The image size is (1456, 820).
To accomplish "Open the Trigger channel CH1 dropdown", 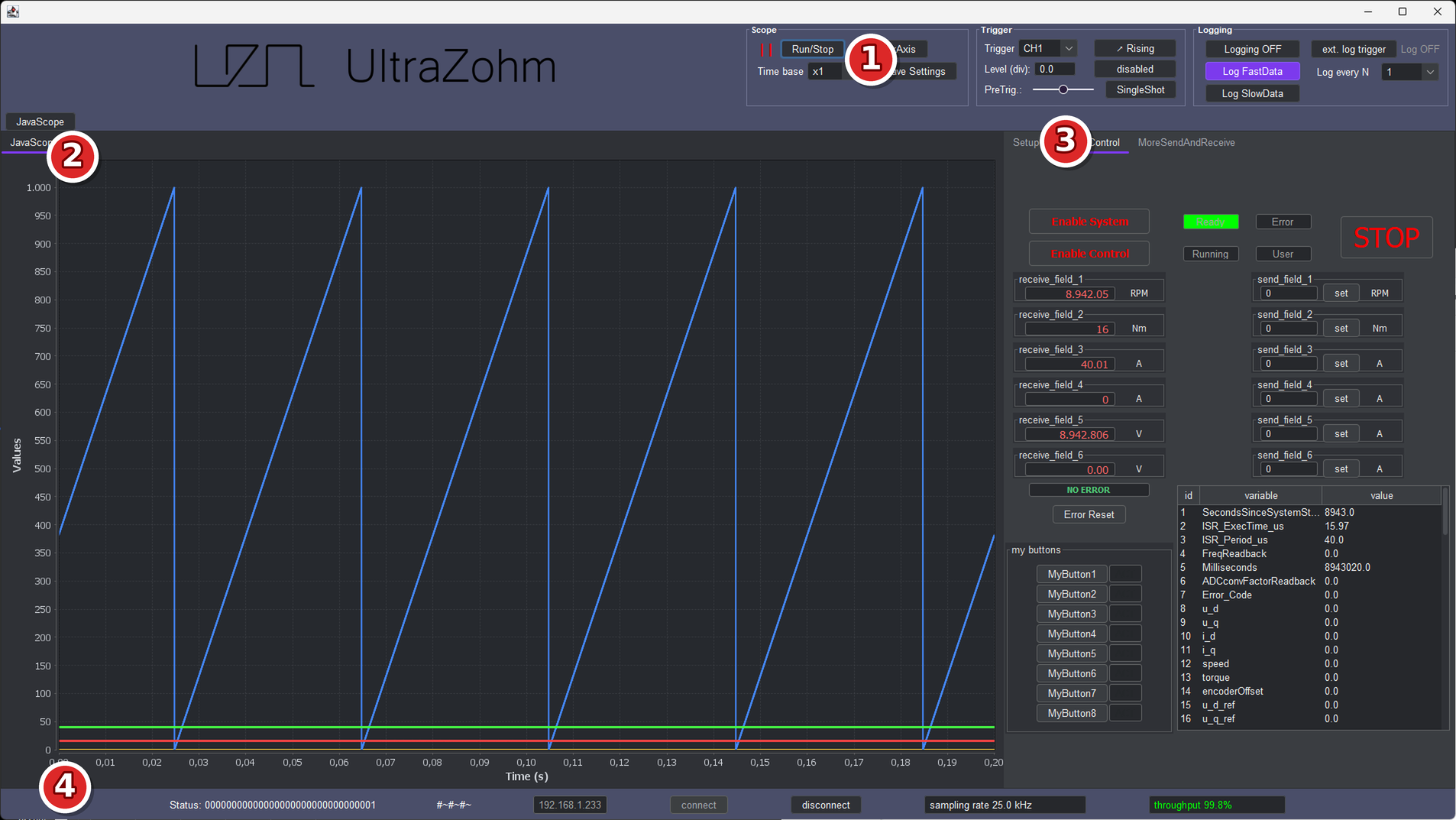I will [x=1048, y=48].
